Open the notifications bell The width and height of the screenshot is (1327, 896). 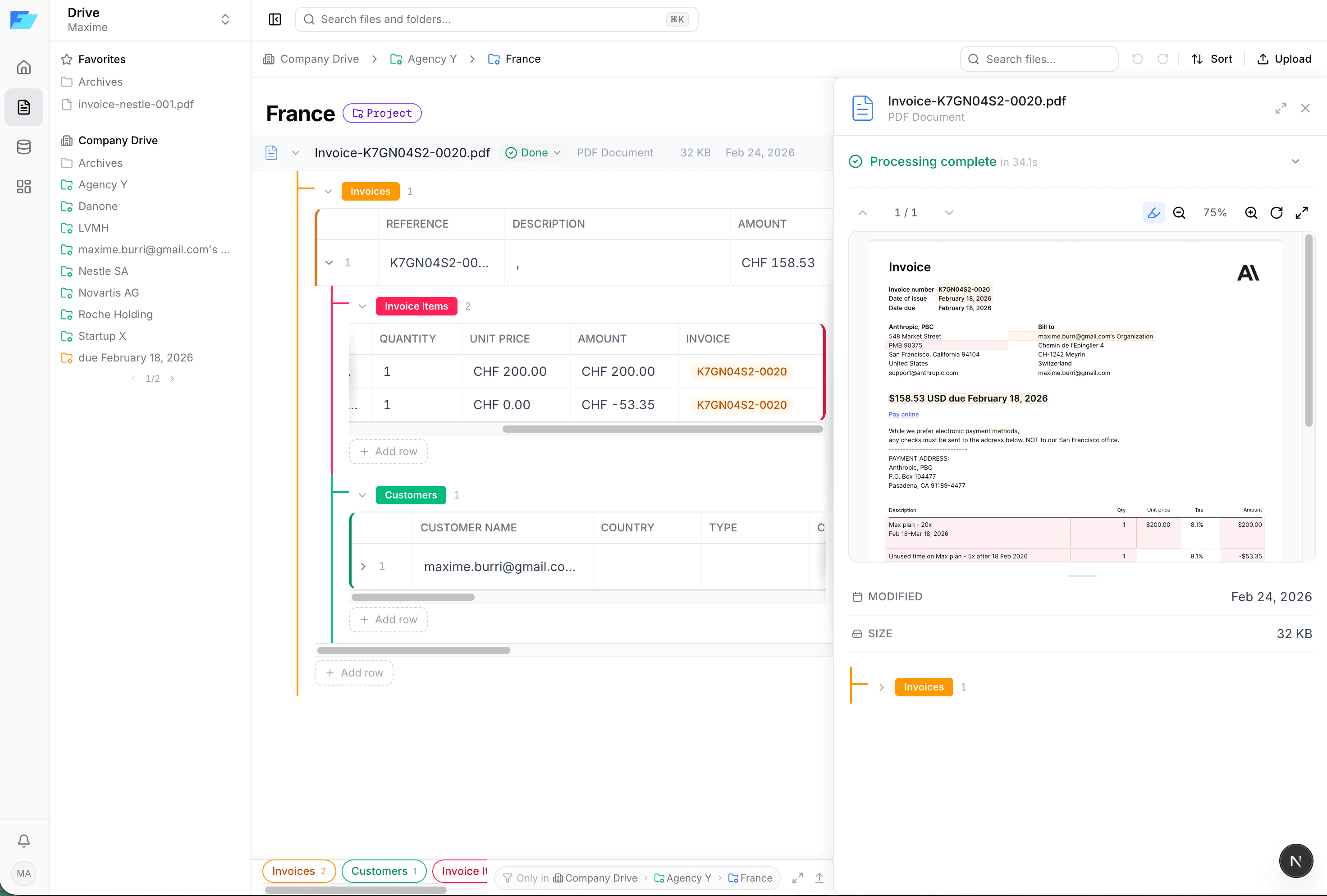click(x=24, y=840)
